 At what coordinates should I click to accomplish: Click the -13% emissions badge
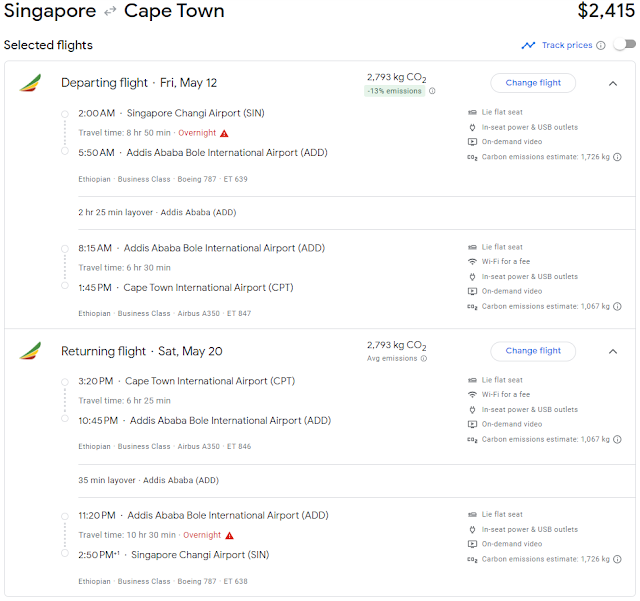point(393,91)
